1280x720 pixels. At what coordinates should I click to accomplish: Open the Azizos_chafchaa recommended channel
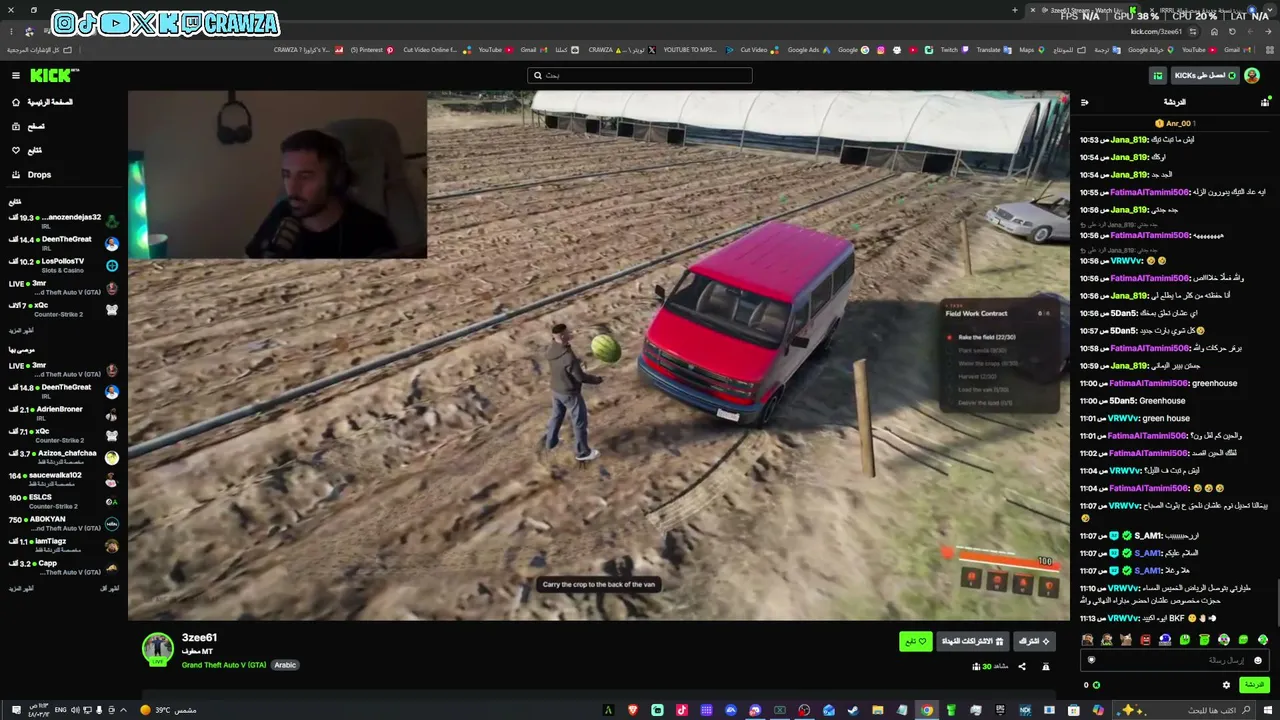point(64,457)
